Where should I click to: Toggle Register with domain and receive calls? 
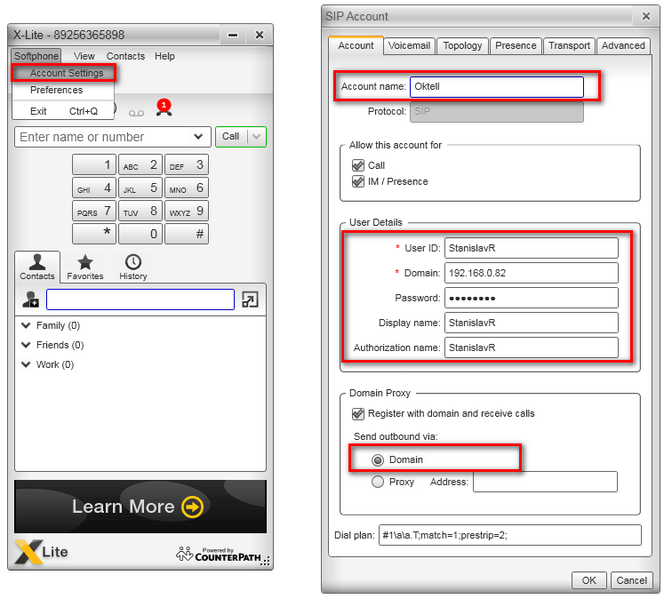point(358,414)
